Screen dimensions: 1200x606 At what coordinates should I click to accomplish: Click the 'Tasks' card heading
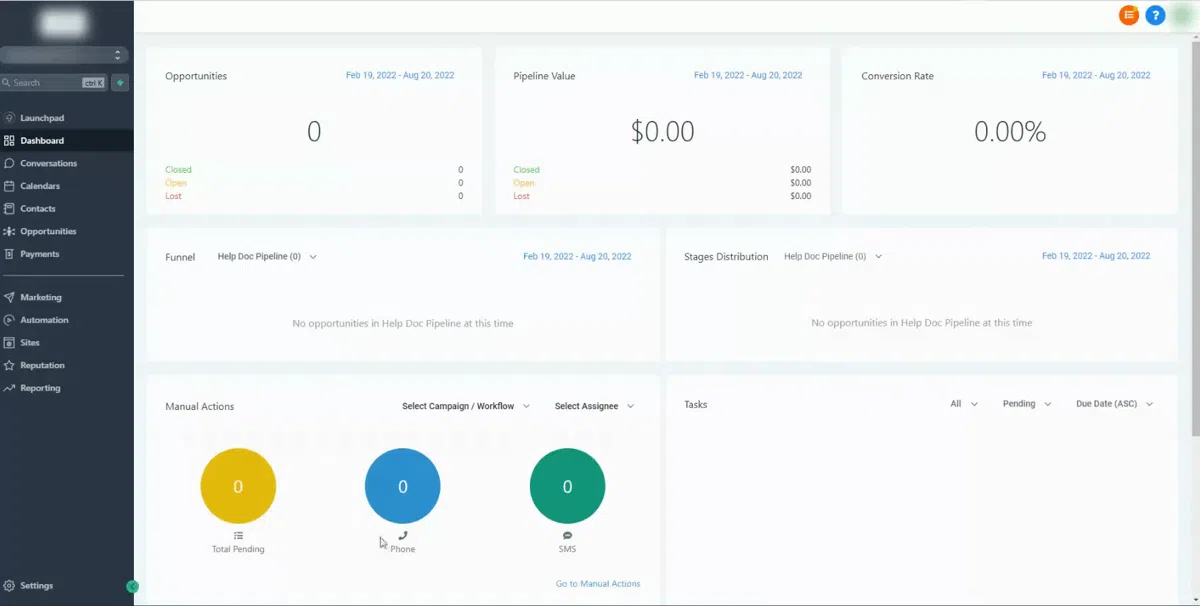[x=696, y=405]
